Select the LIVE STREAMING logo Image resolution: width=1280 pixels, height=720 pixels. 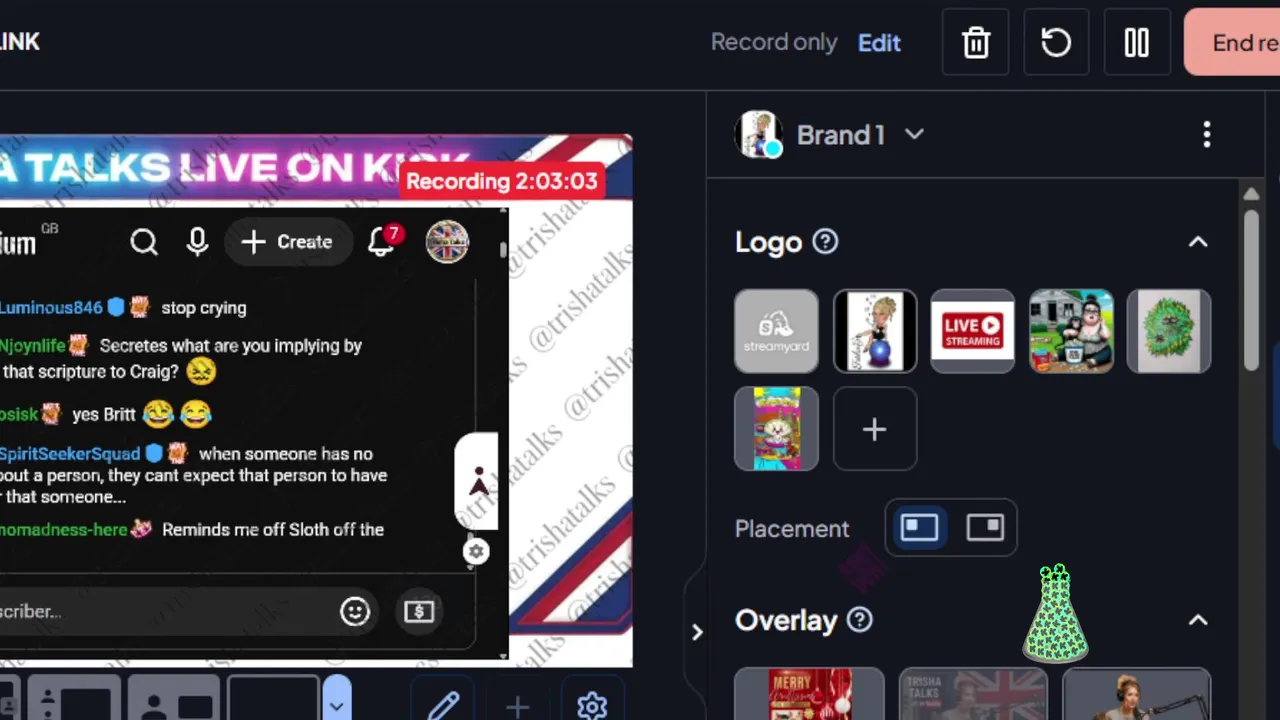pos(973,331)
